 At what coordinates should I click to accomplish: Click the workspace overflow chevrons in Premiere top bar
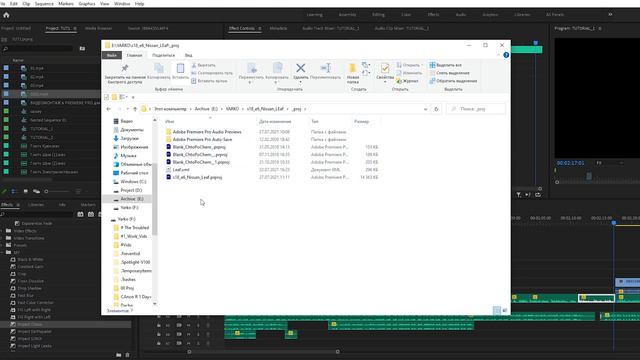(610, 14)
